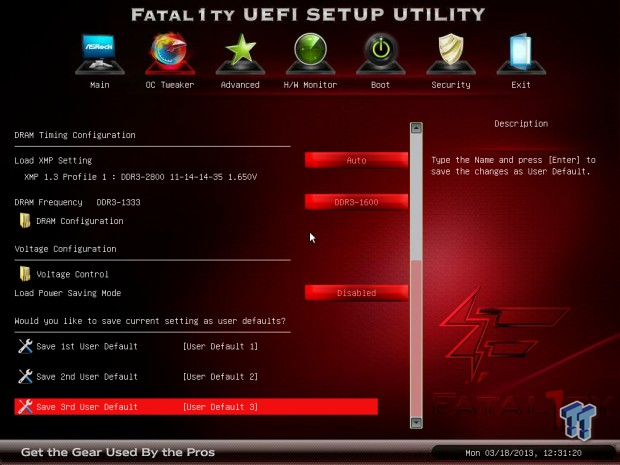
Task: Click the Description panel heading
Action: (x=521, y=124)
